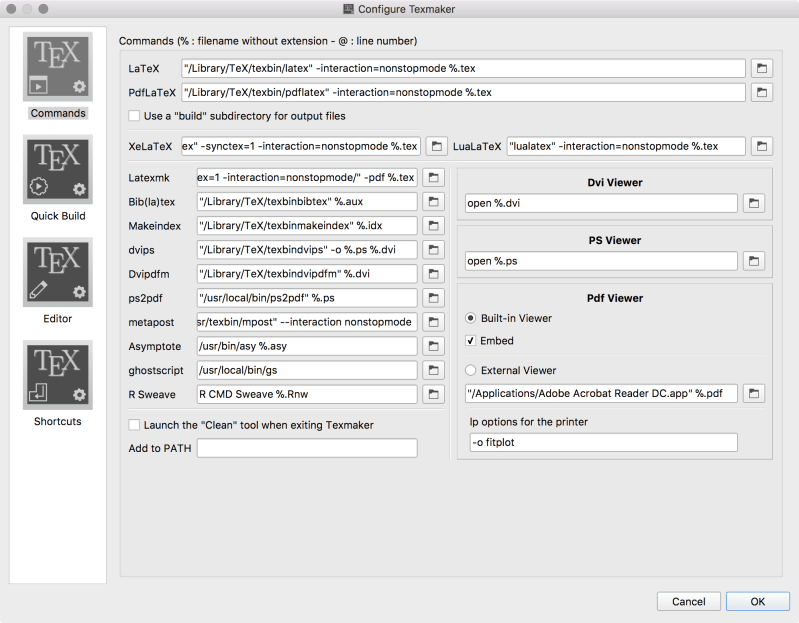Focus the XeLaTeX command field
799x623 pixels.
301,146
